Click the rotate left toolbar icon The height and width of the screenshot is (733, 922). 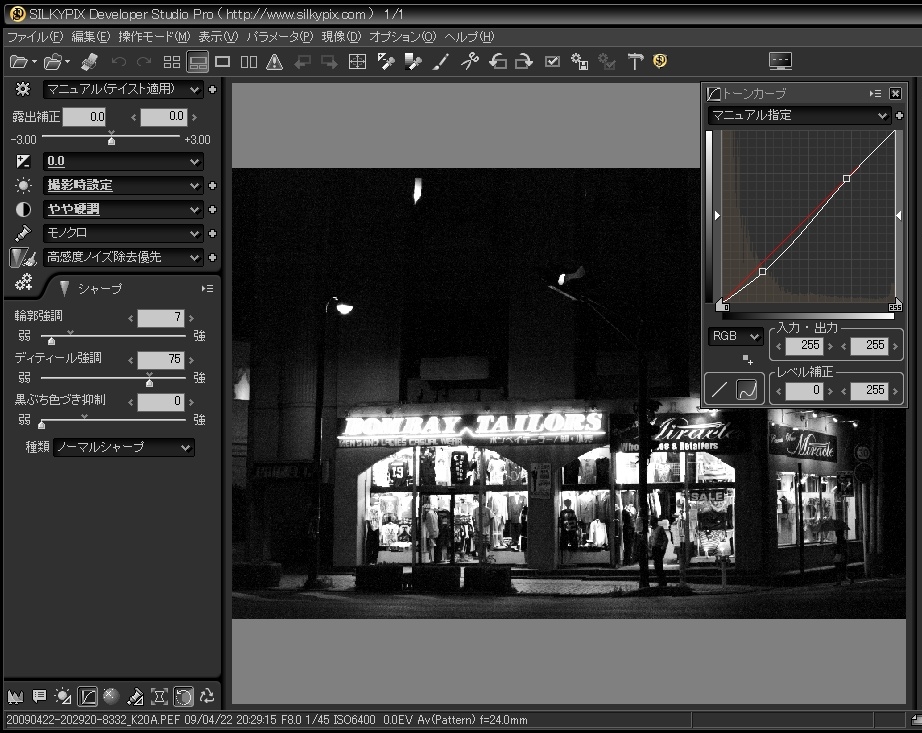tap(497, 62)
